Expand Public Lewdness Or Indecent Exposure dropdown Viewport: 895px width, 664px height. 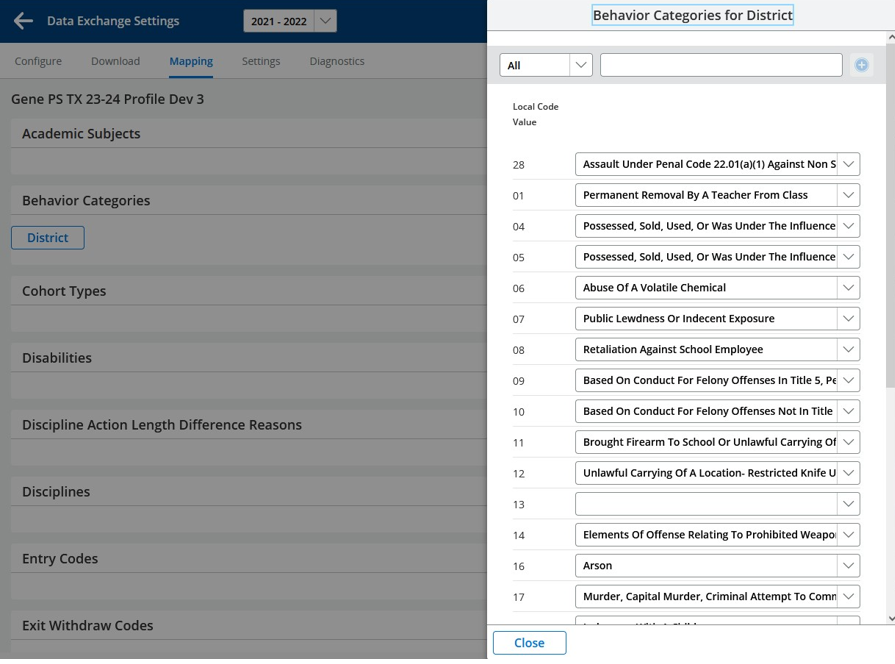coord(848,318)
